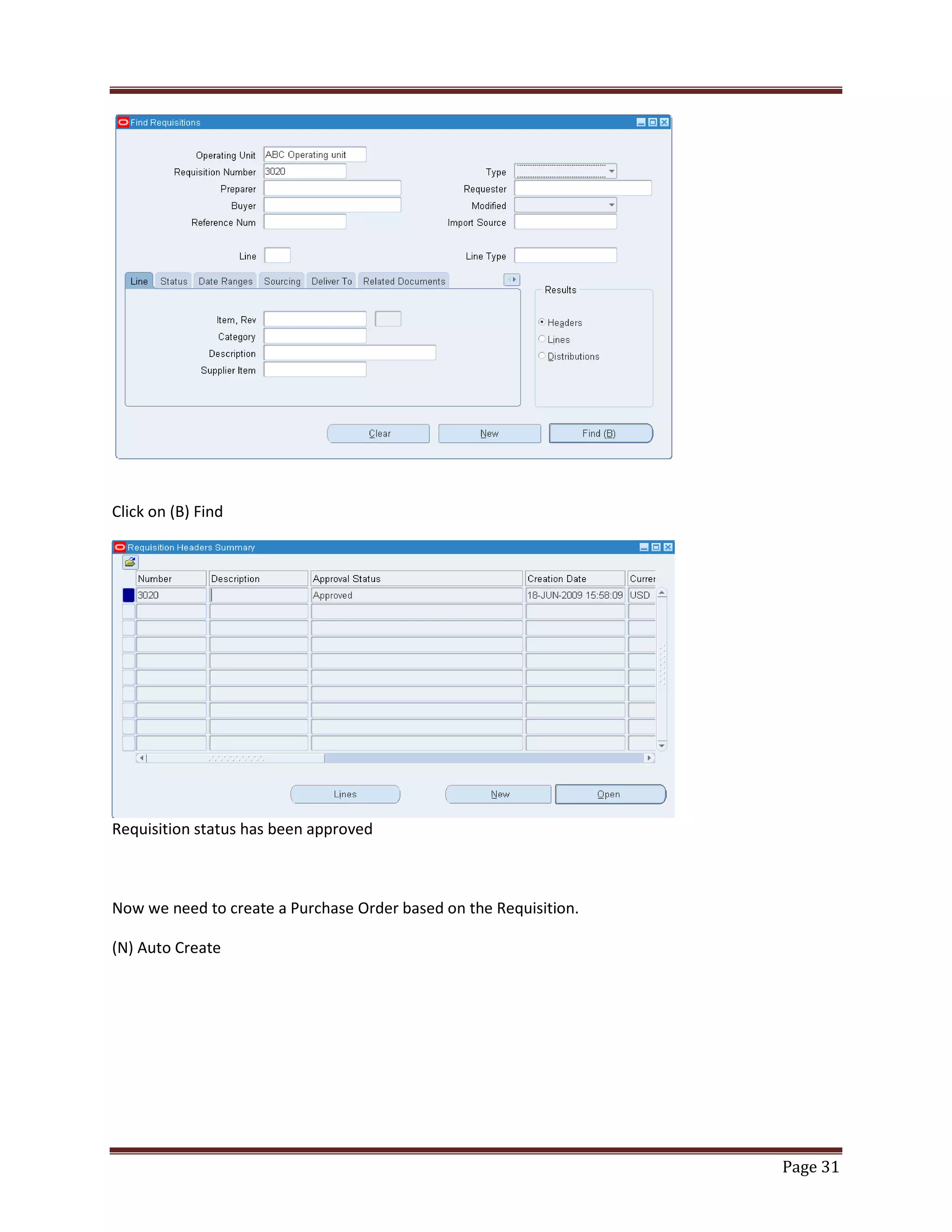The height and width of the screenshot is (1232, 952).
Task: Click the Approved status cell
Action: coord(417,595)
